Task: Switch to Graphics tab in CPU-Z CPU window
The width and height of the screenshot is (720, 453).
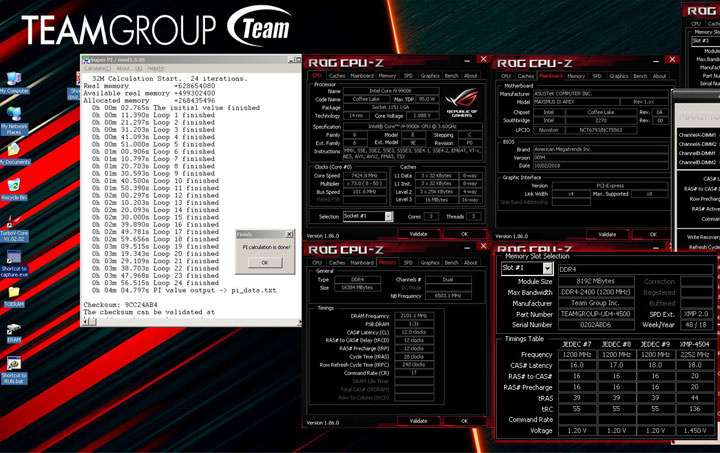Action: pos(430,76)
